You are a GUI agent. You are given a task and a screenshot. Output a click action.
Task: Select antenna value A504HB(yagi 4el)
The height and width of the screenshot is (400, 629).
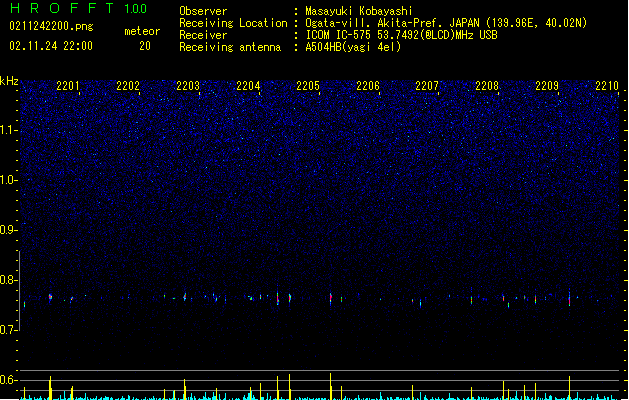tap(353, 47)
